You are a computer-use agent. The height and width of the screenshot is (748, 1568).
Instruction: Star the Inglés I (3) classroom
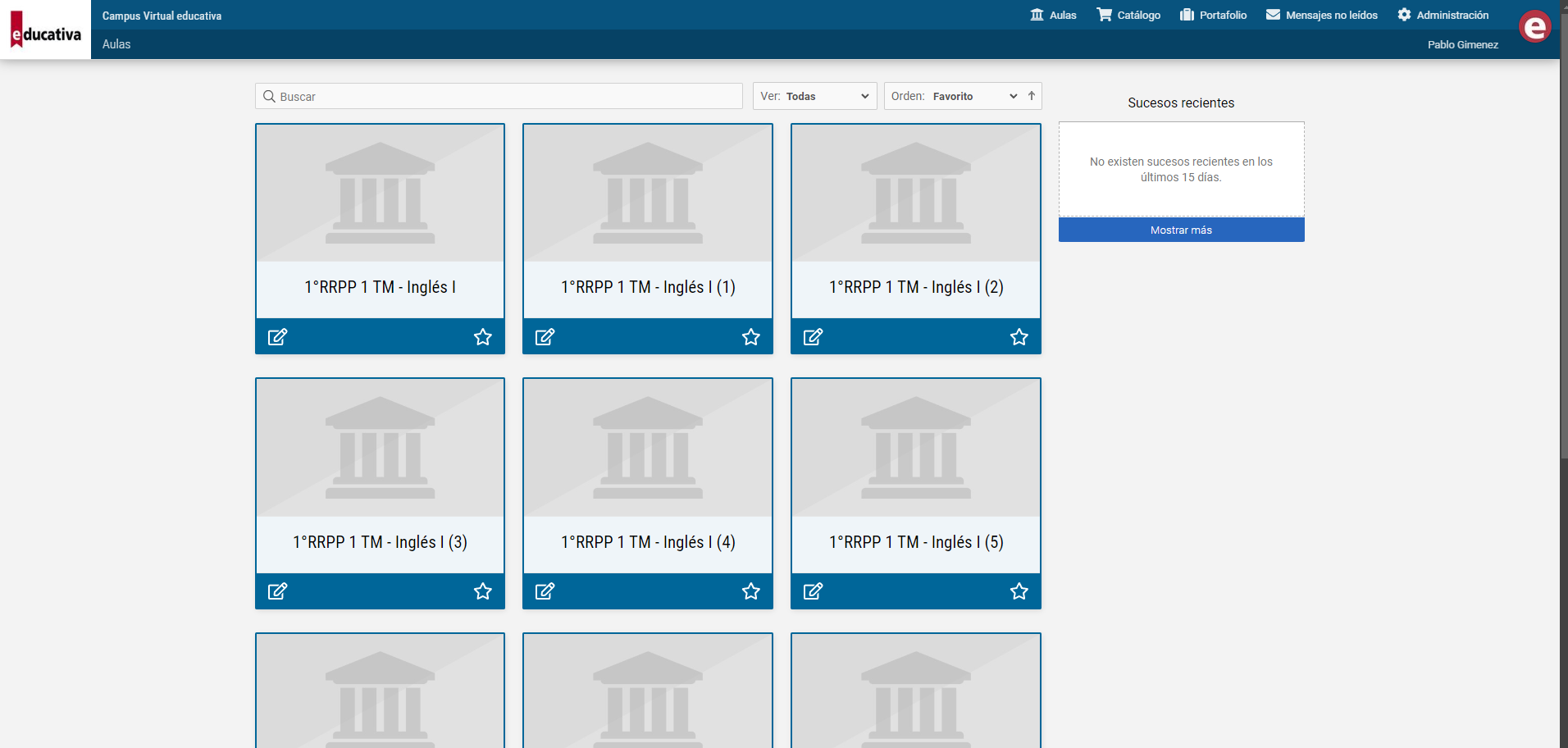(x=483, y=591)
